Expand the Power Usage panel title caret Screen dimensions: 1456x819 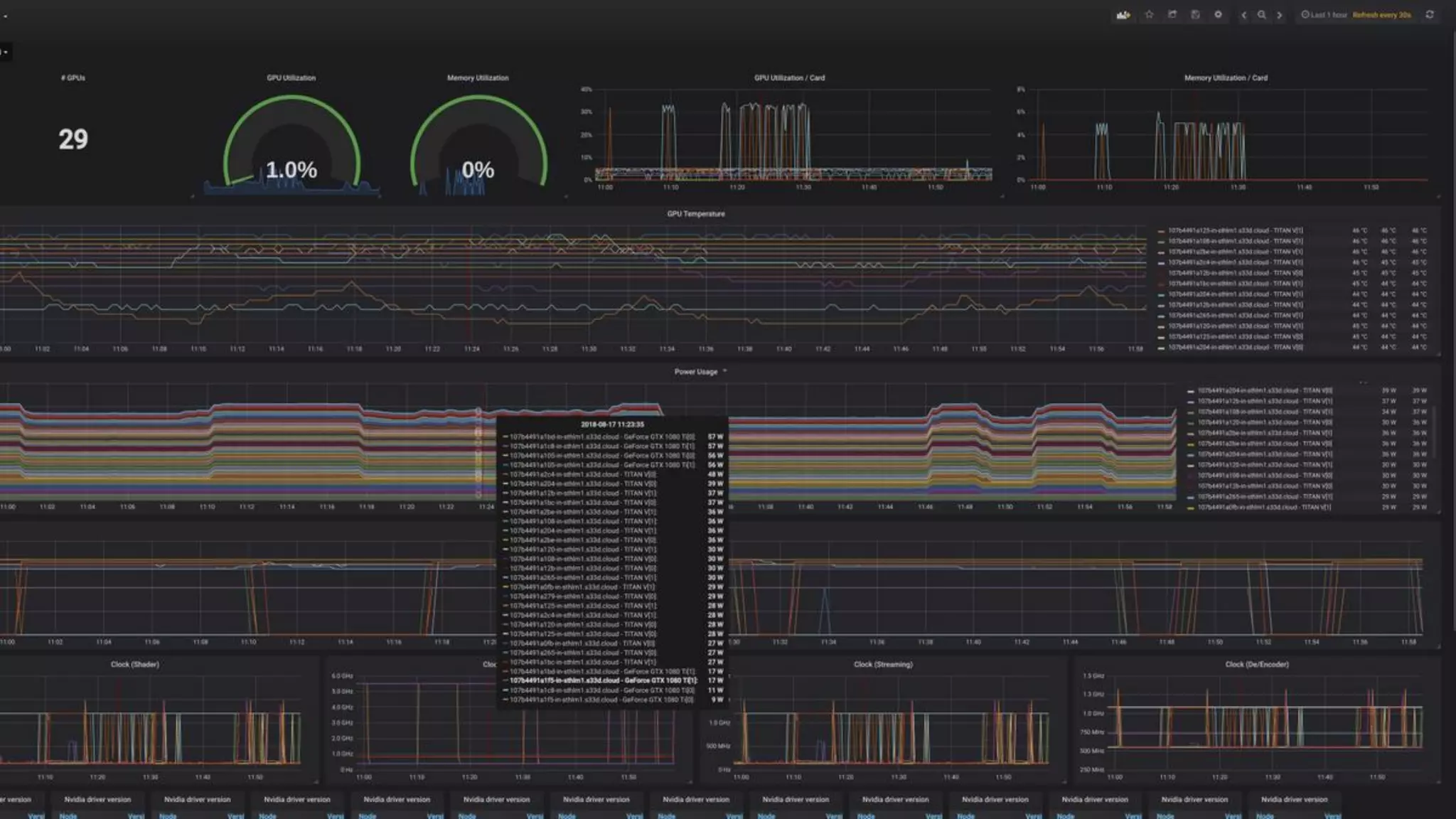coord(724,371)
